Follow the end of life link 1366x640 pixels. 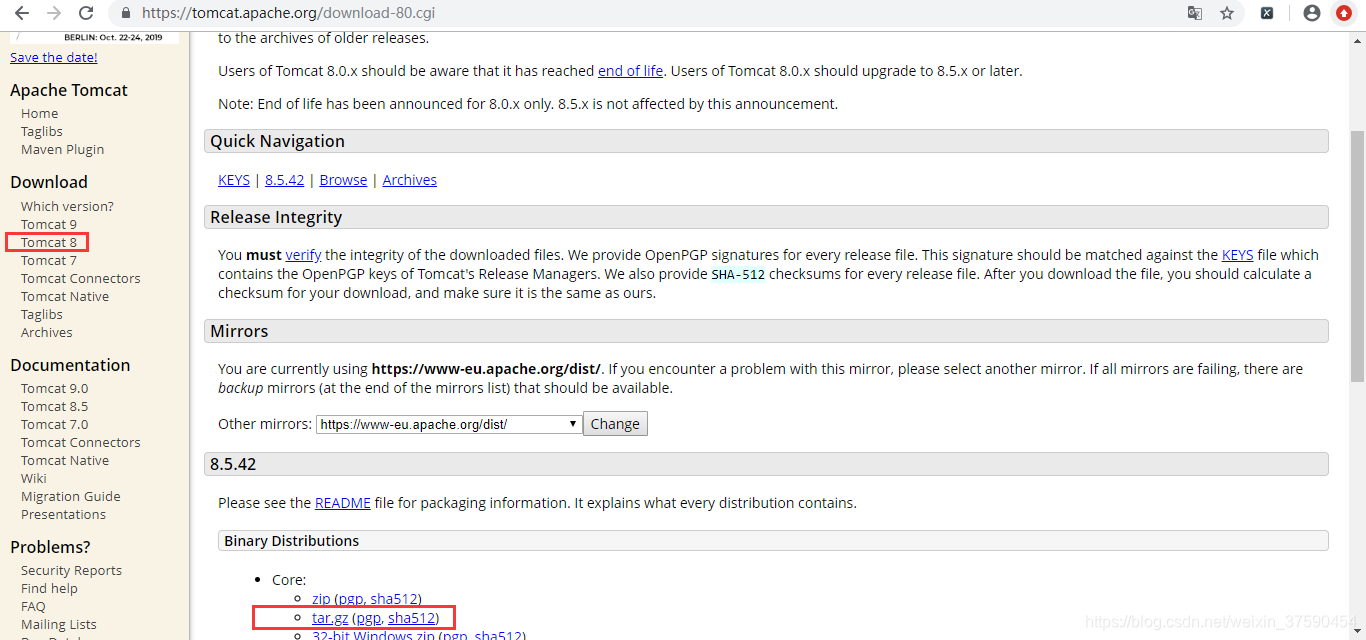coord(630,71)
